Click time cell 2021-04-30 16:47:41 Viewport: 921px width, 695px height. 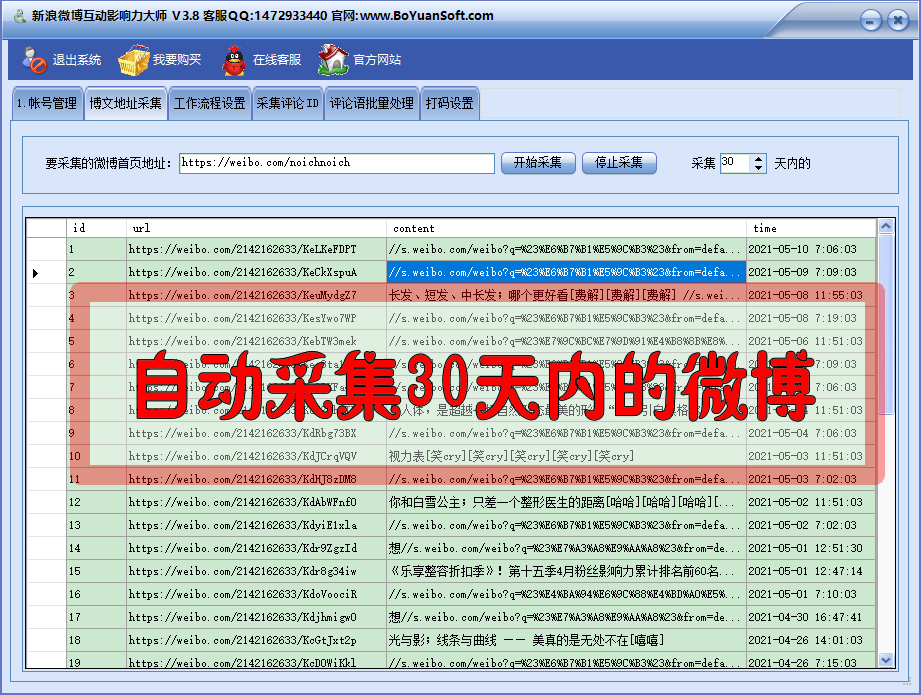click(x=811, y=617)
